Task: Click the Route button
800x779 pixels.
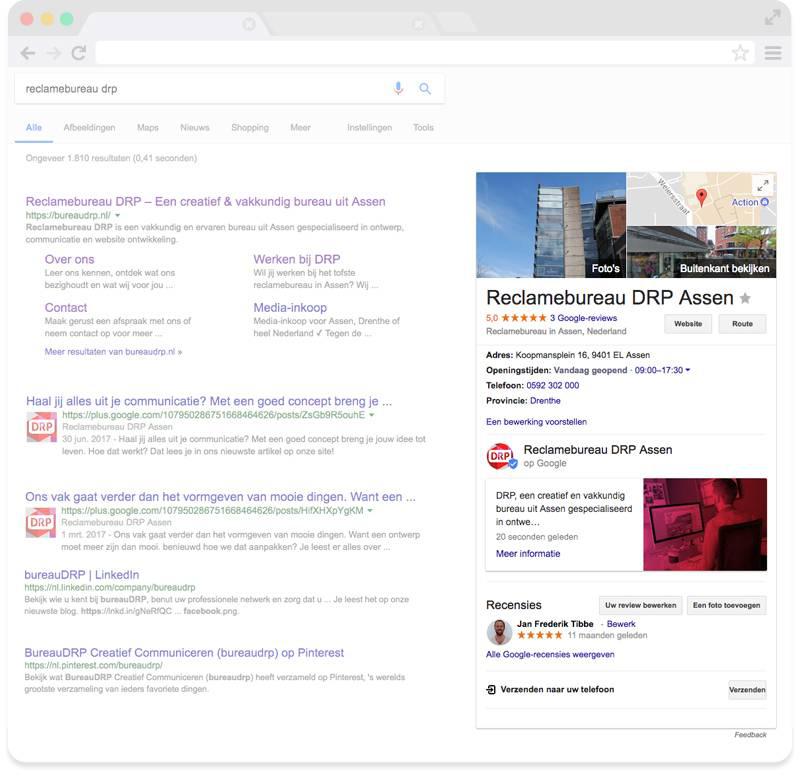Action: click(742, 324)
